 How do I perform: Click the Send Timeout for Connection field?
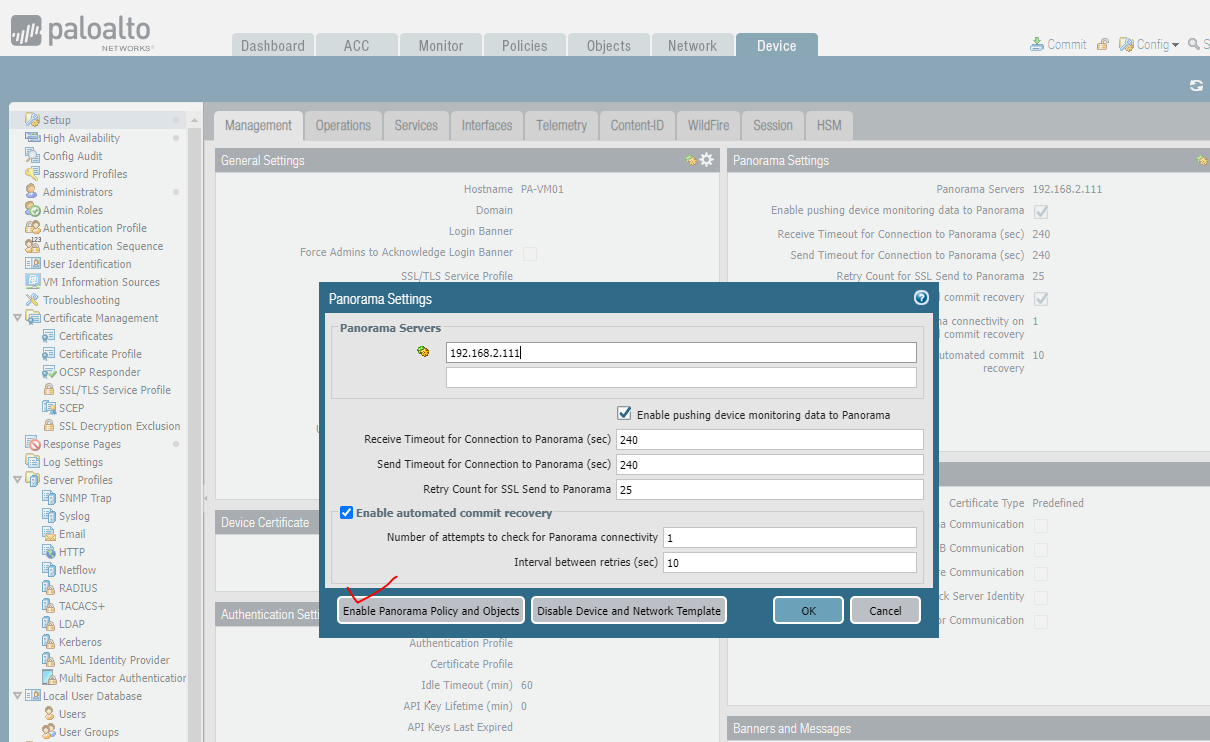point(769,465)
